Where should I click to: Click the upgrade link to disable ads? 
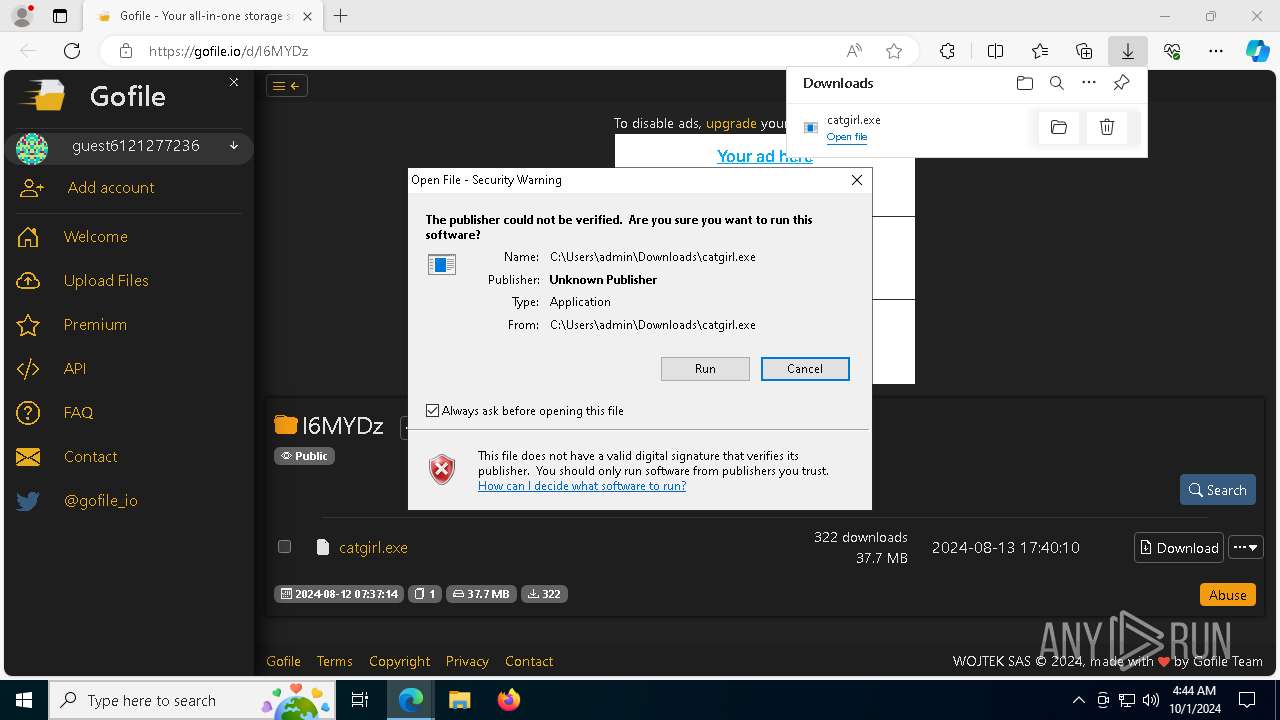pyautogui.click(x=731, y=123)
